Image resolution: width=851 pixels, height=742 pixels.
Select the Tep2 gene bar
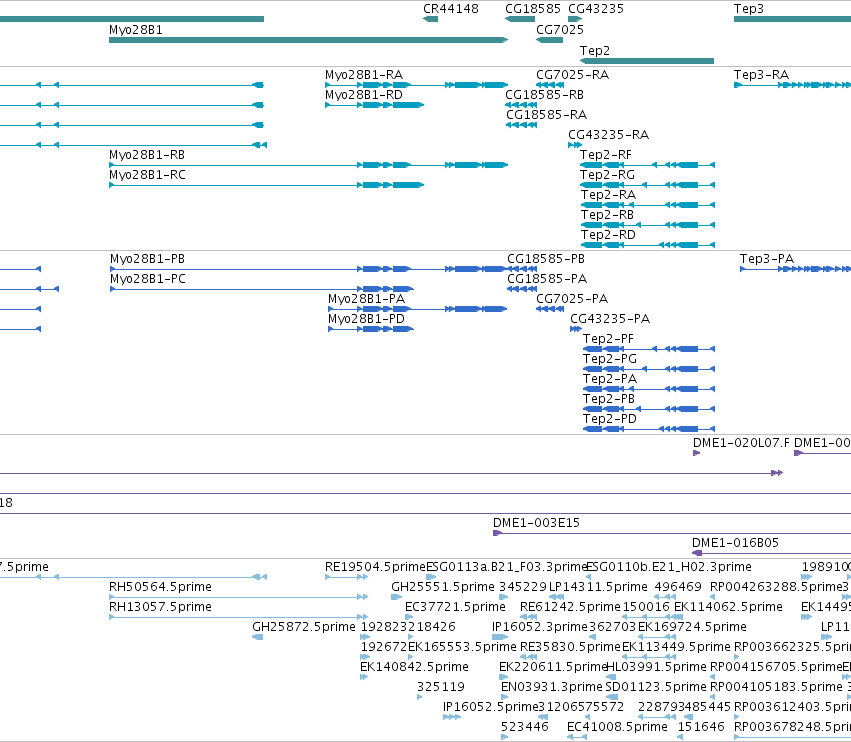click(x=647, y=61)
